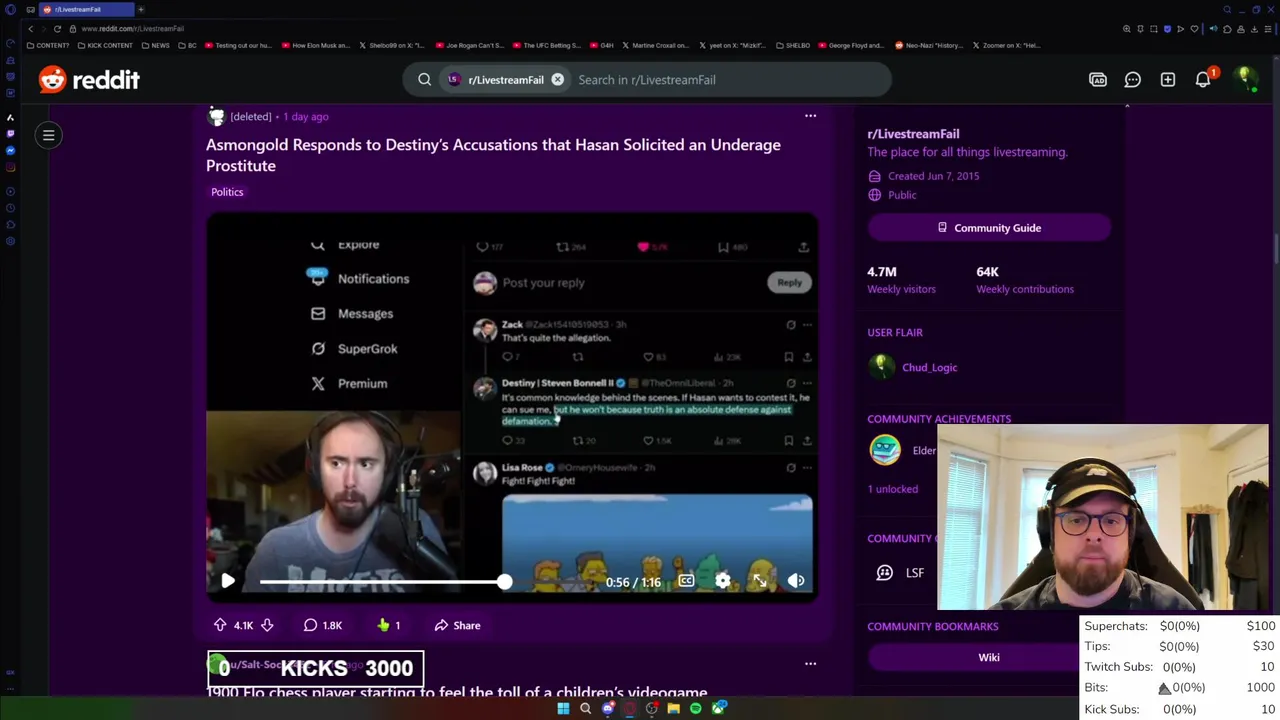Upvote the Asmongold post
This screenshot has width=1280, height=720.
click(x=220, y=625)
